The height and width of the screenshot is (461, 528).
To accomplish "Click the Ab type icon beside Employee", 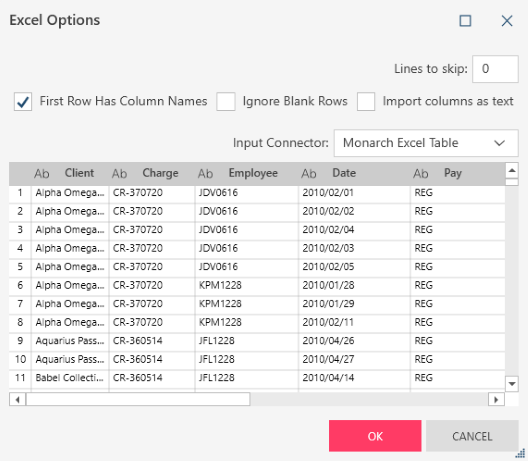I will (205, 174).
